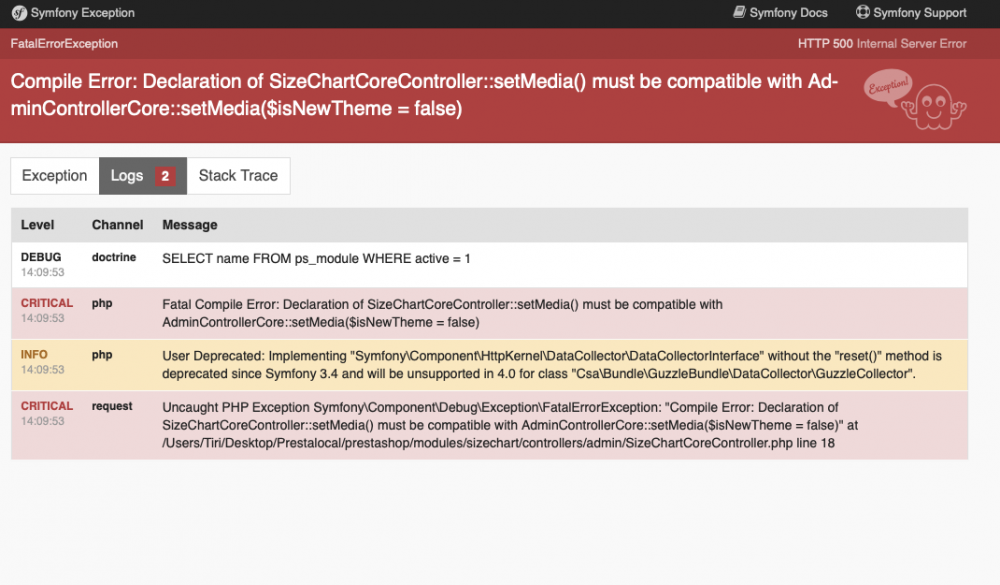Click the Symfony Support lifebuoy icon

(863, 13)
